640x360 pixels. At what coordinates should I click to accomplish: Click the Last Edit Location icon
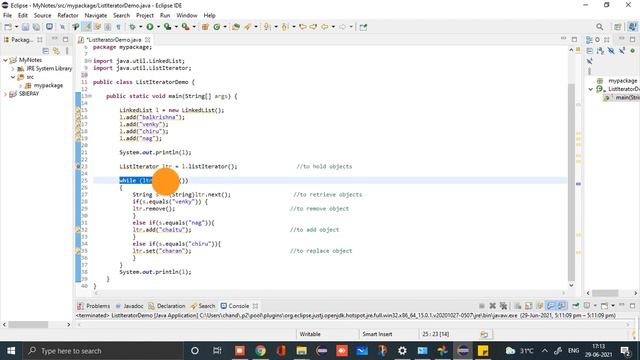pos(302,27)
